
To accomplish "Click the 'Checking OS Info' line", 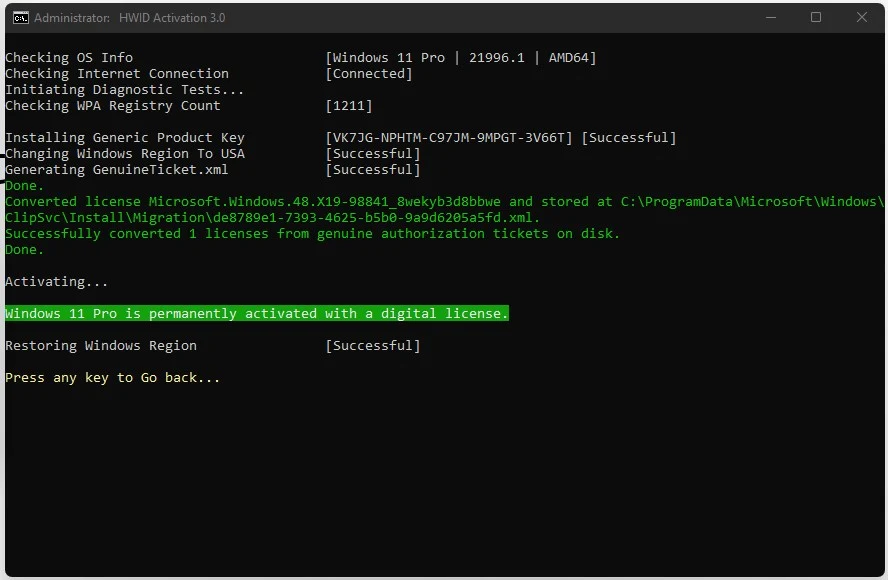I will (69, 58).
